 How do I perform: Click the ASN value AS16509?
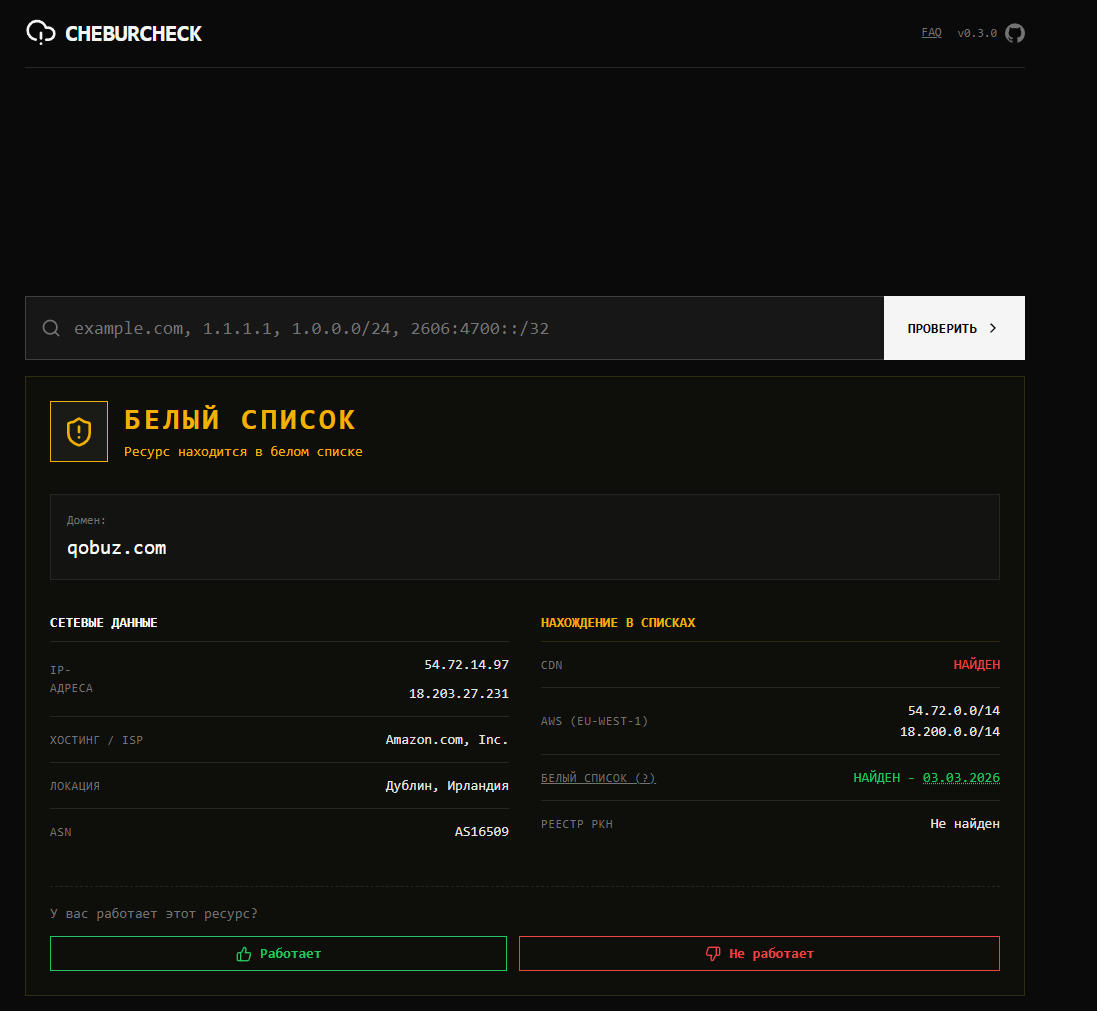click(481, 832)
